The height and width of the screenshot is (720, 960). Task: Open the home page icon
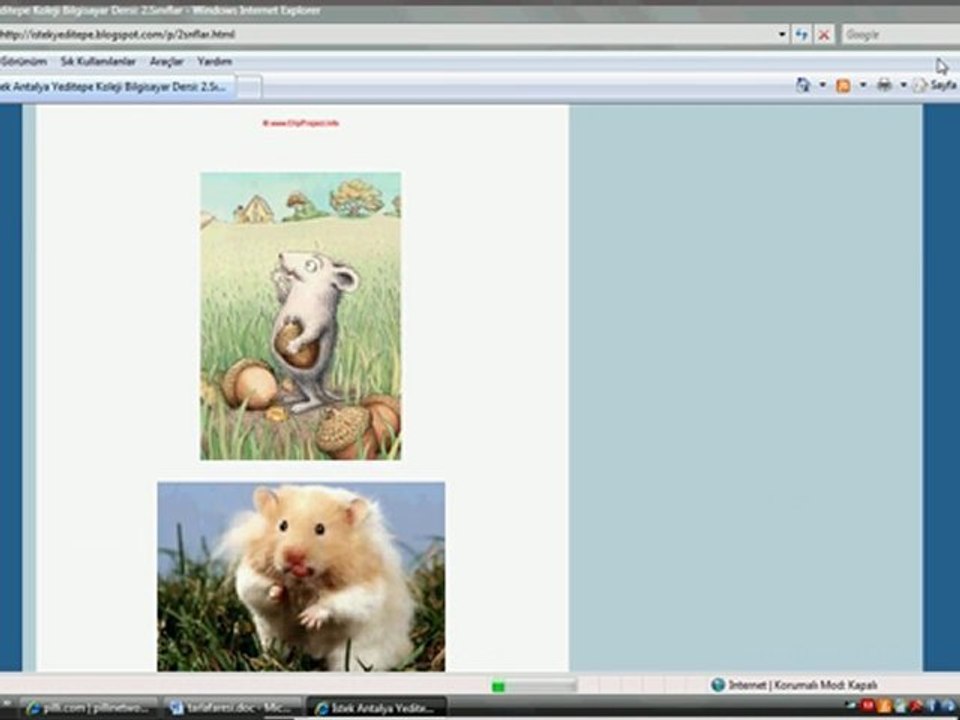(x=803, y=85)
